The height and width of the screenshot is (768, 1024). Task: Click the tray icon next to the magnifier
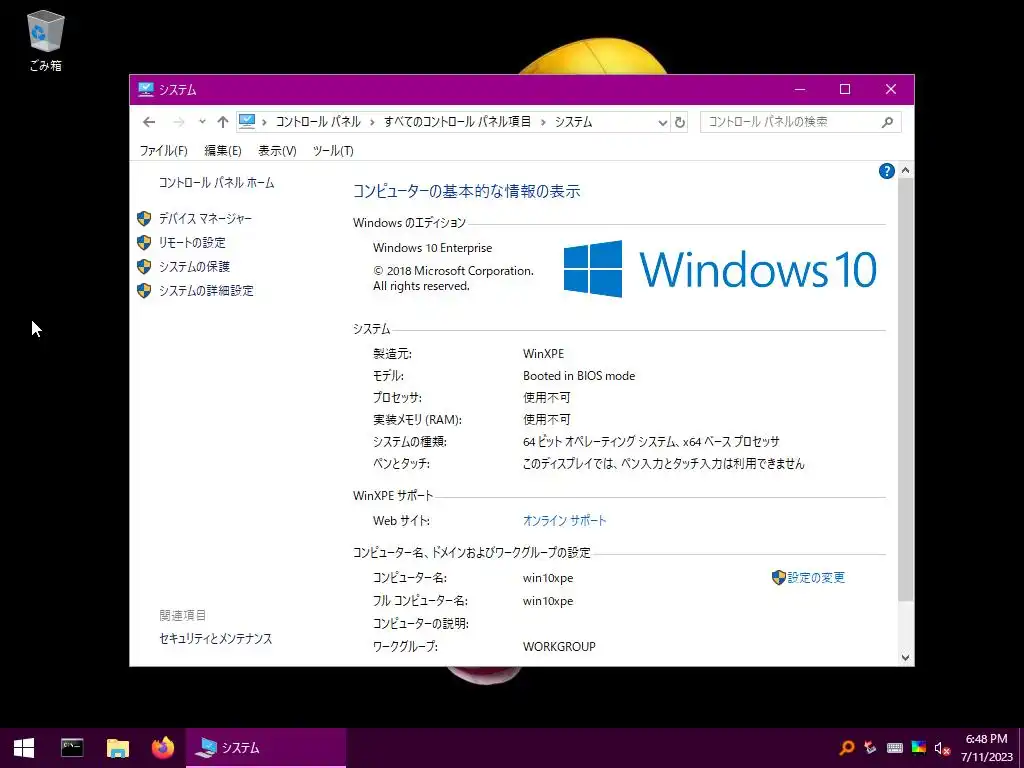(x=870, y=748)
